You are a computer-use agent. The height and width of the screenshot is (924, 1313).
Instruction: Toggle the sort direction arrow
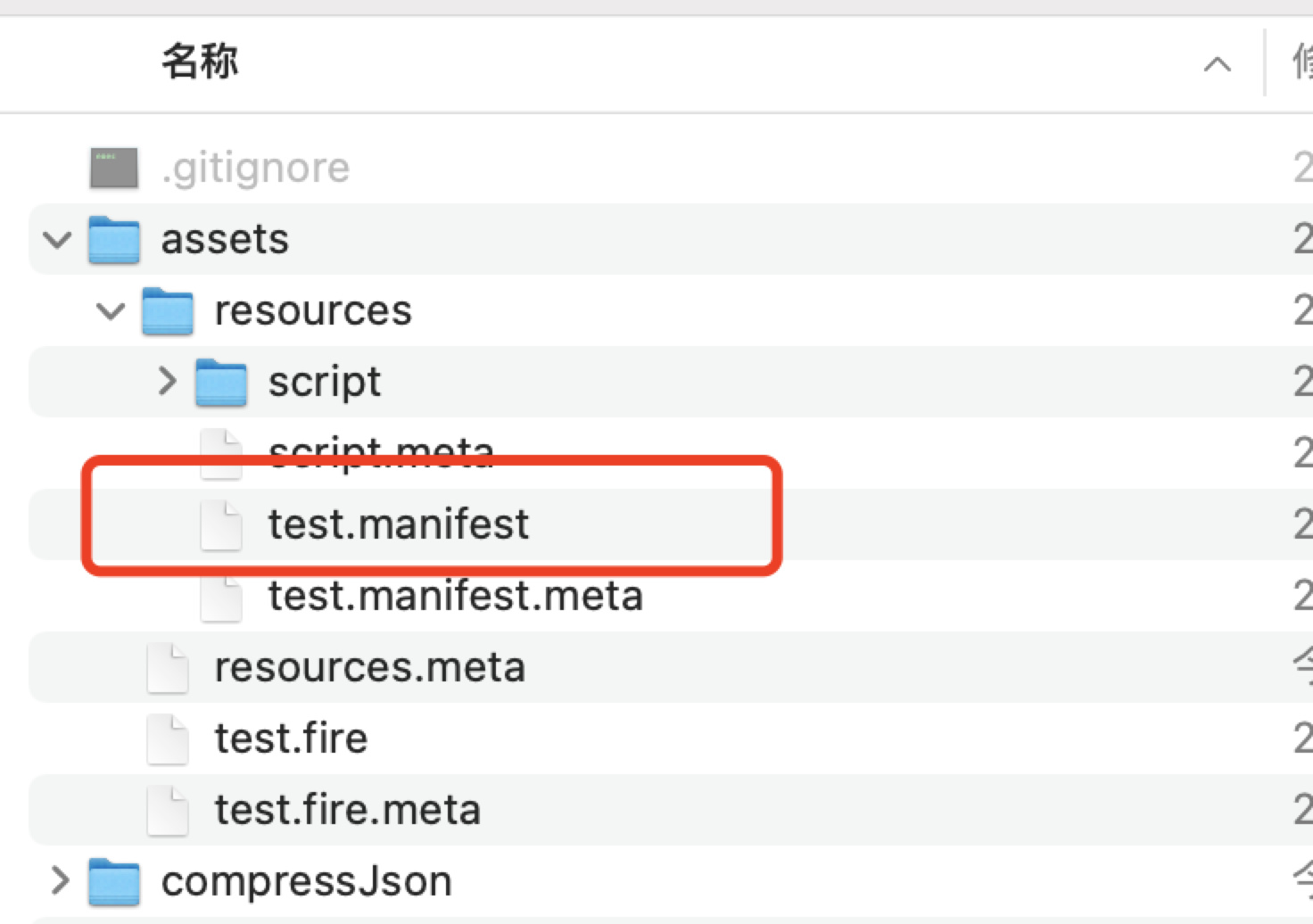point(1217,64)
